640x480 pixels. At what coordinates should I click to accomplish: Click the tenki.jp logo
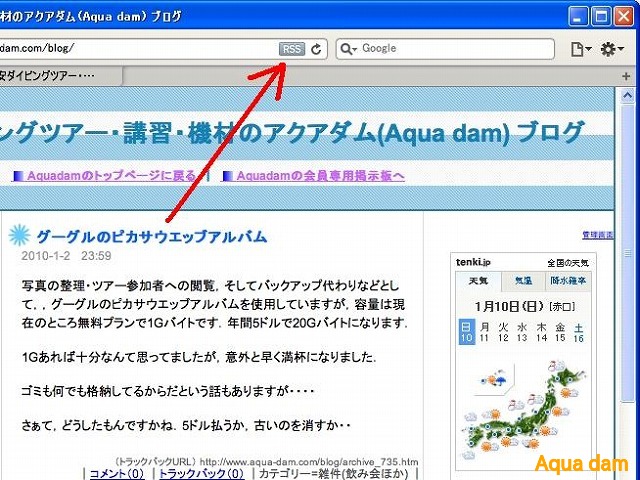tap(473, 262)
